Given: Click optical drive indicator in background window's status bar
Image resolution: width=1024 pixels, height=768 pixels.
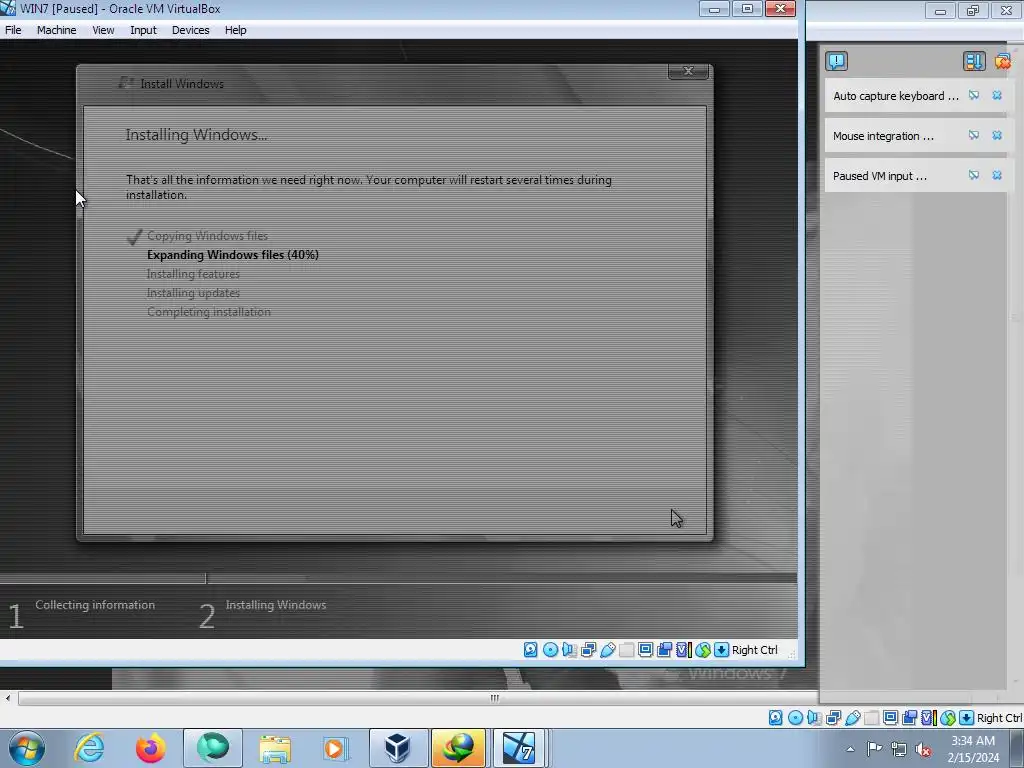Looking at the screenshot, I should [x=795, y=718].
